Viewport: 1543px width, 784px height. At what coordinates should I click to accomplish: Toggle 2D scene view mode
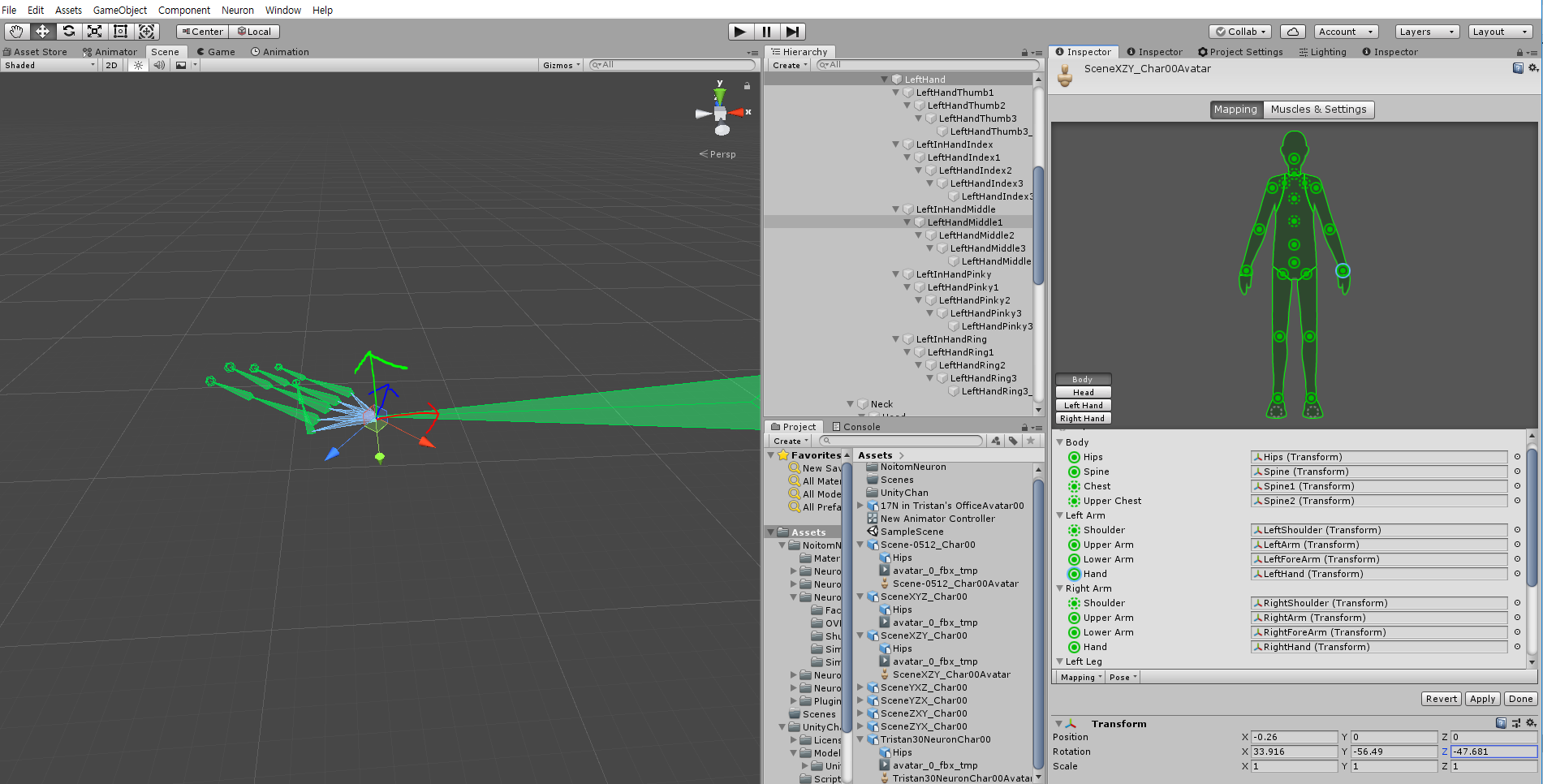click(x=111, y=65)
